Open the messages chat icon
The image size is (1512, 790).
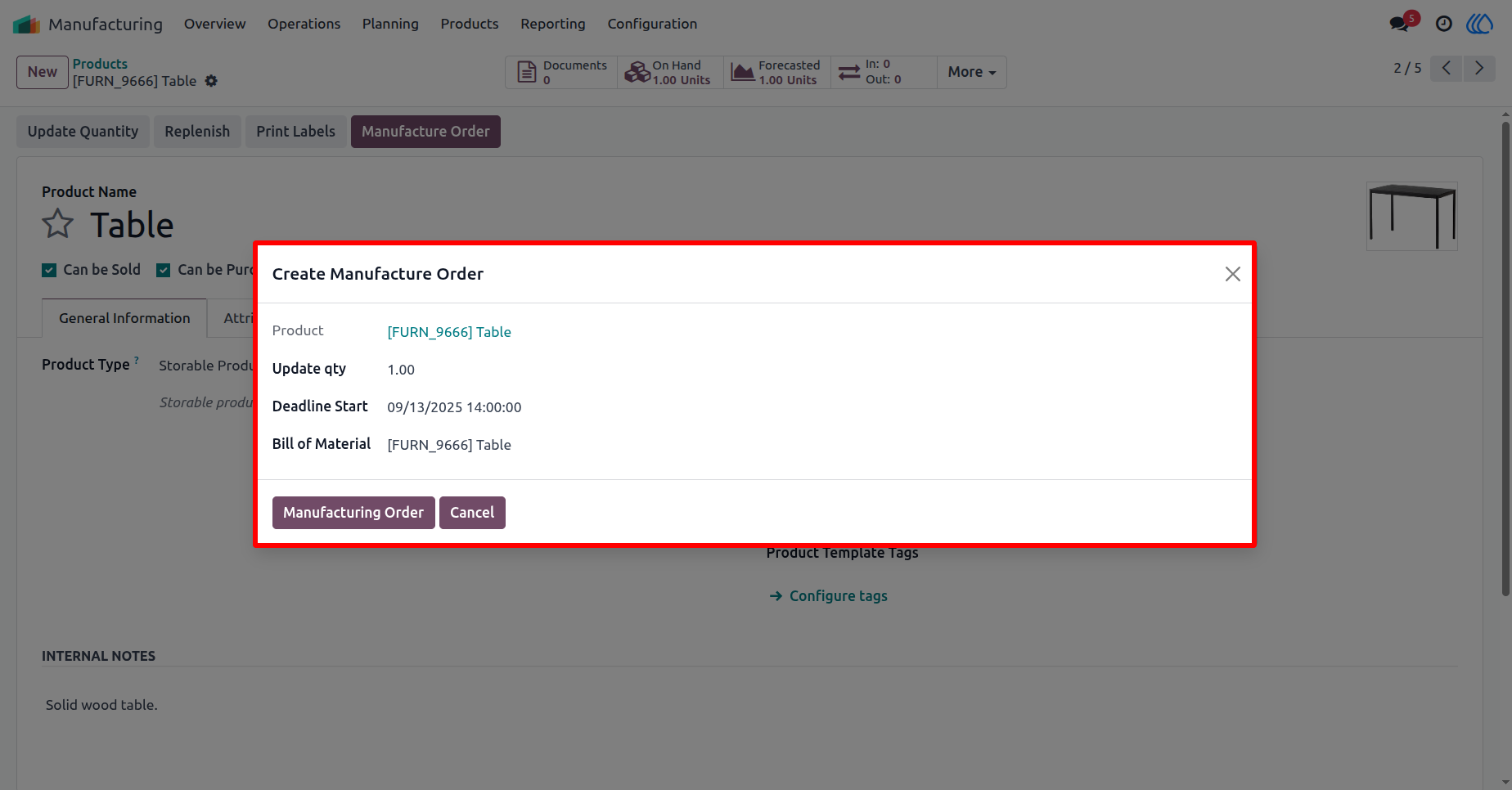[1400, 24]
